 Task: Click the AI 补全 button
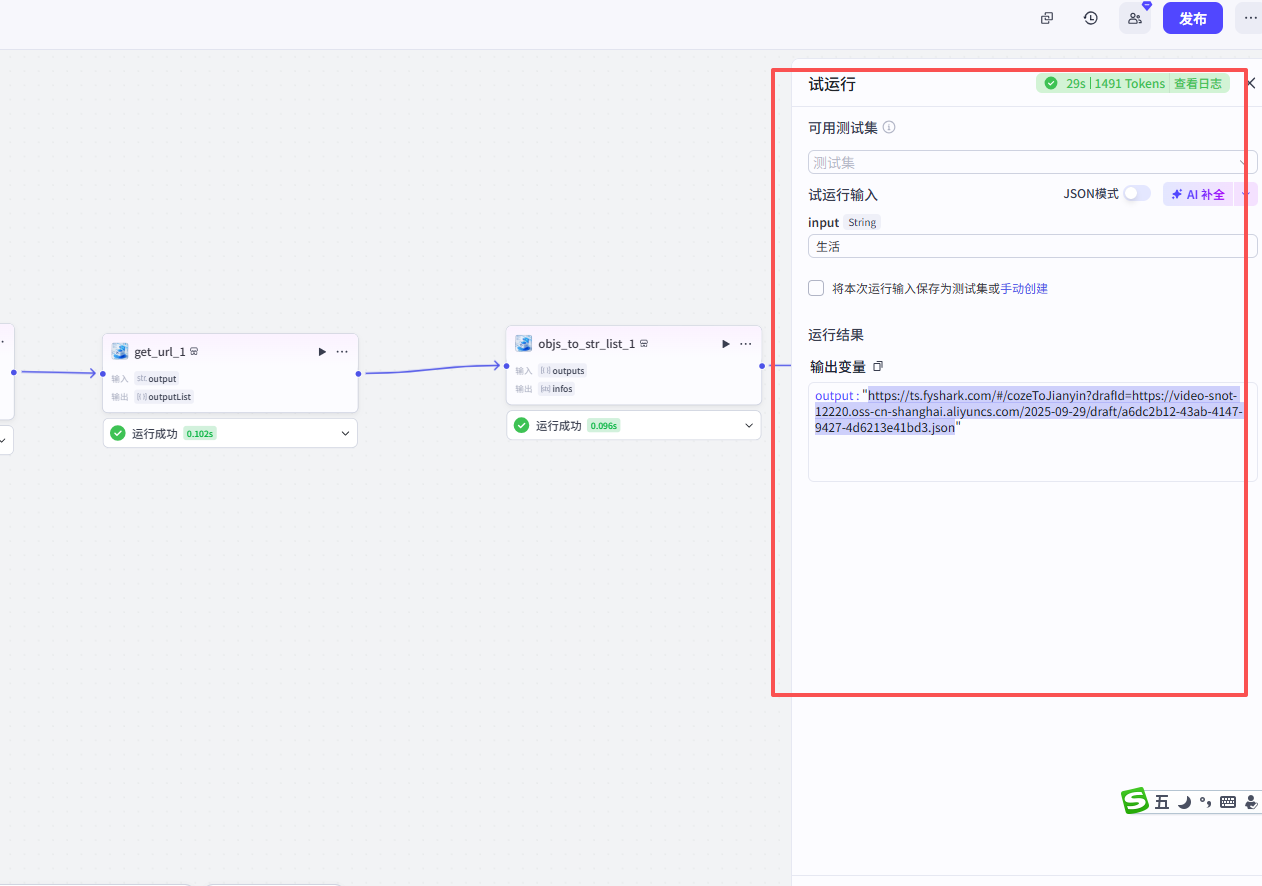pyautogui.click(x=1199, y=194)
